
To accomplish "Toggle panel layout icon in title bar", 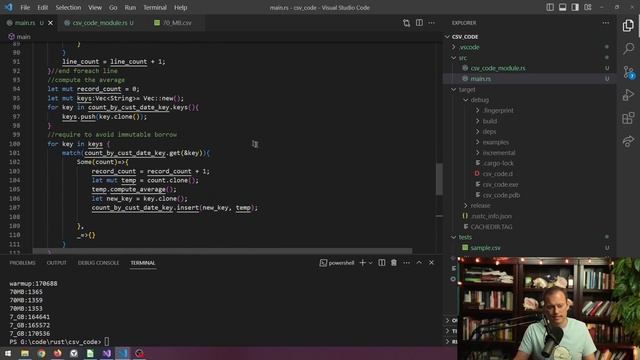I will point(562,7).
